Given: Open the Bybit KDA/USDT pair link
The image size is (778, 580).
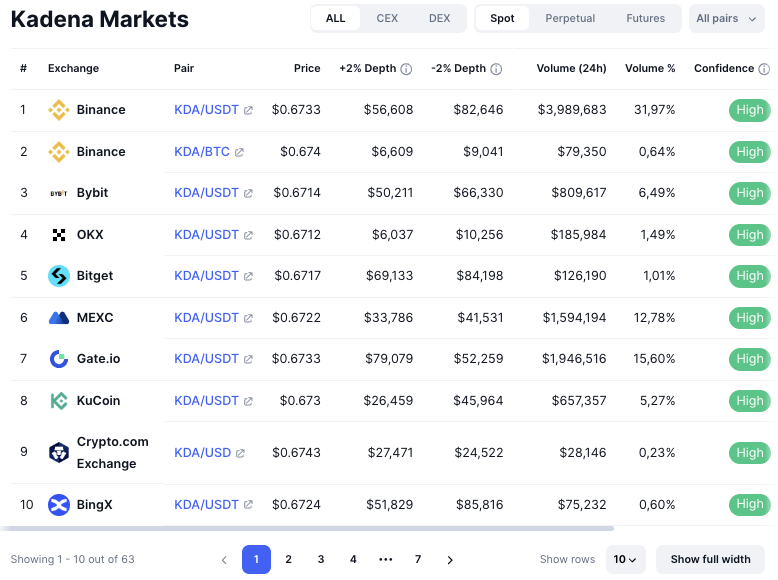Looking at the screenshot, I should pos(206,193).
